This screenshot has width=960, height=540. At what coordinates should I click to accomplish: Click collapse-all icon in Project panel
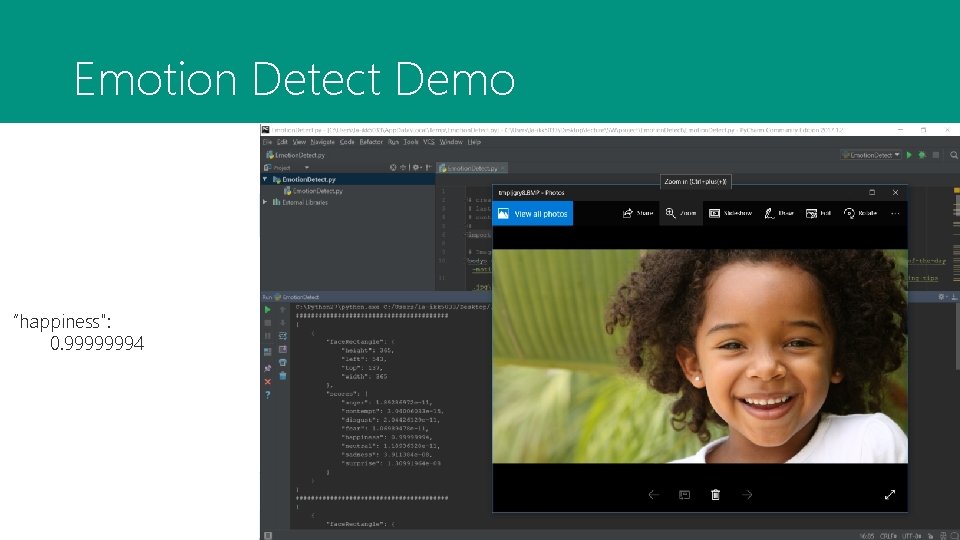(403, 168)
